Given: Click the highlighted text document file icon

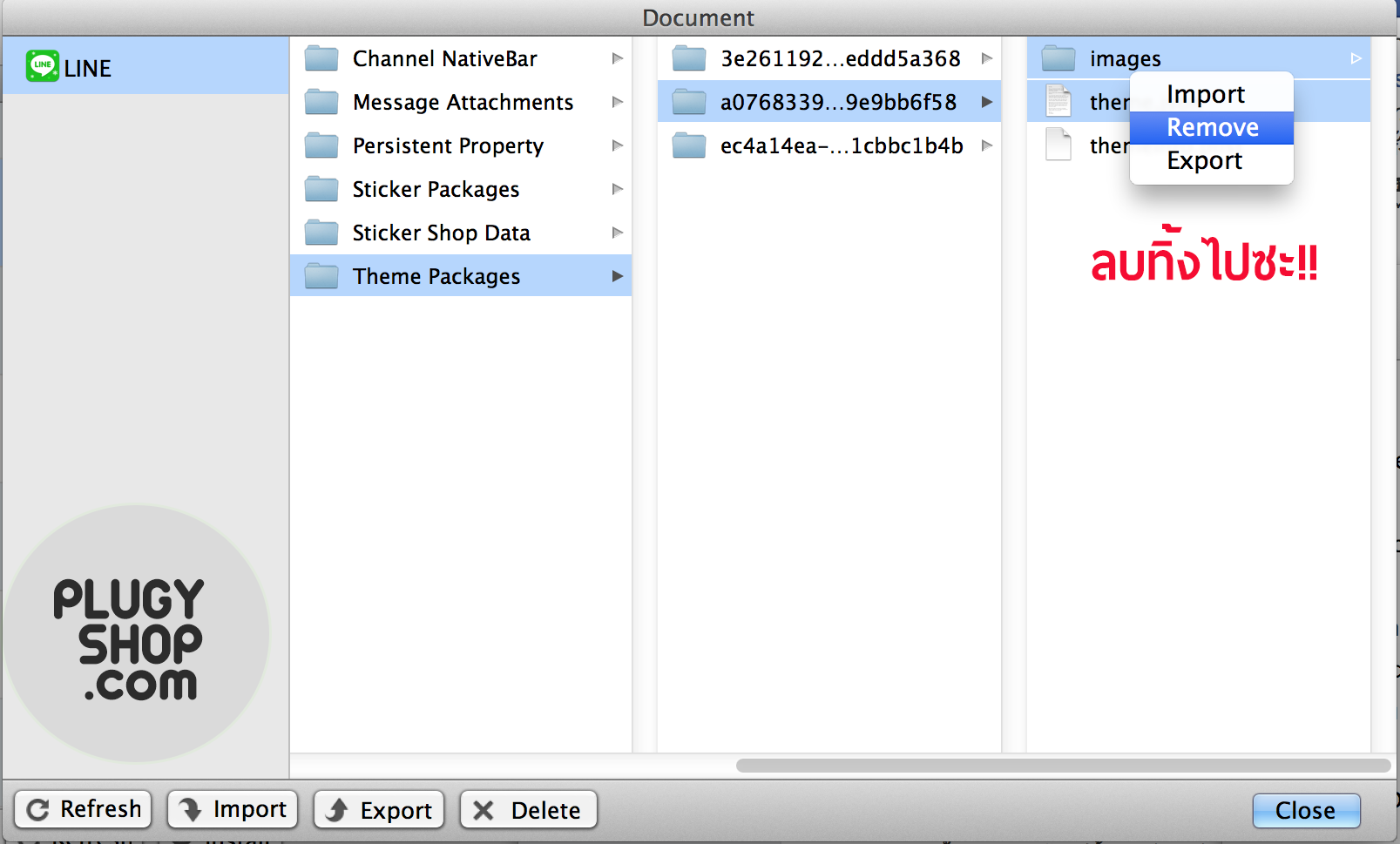Looking at the screenshot, I should click(1058, 101).
